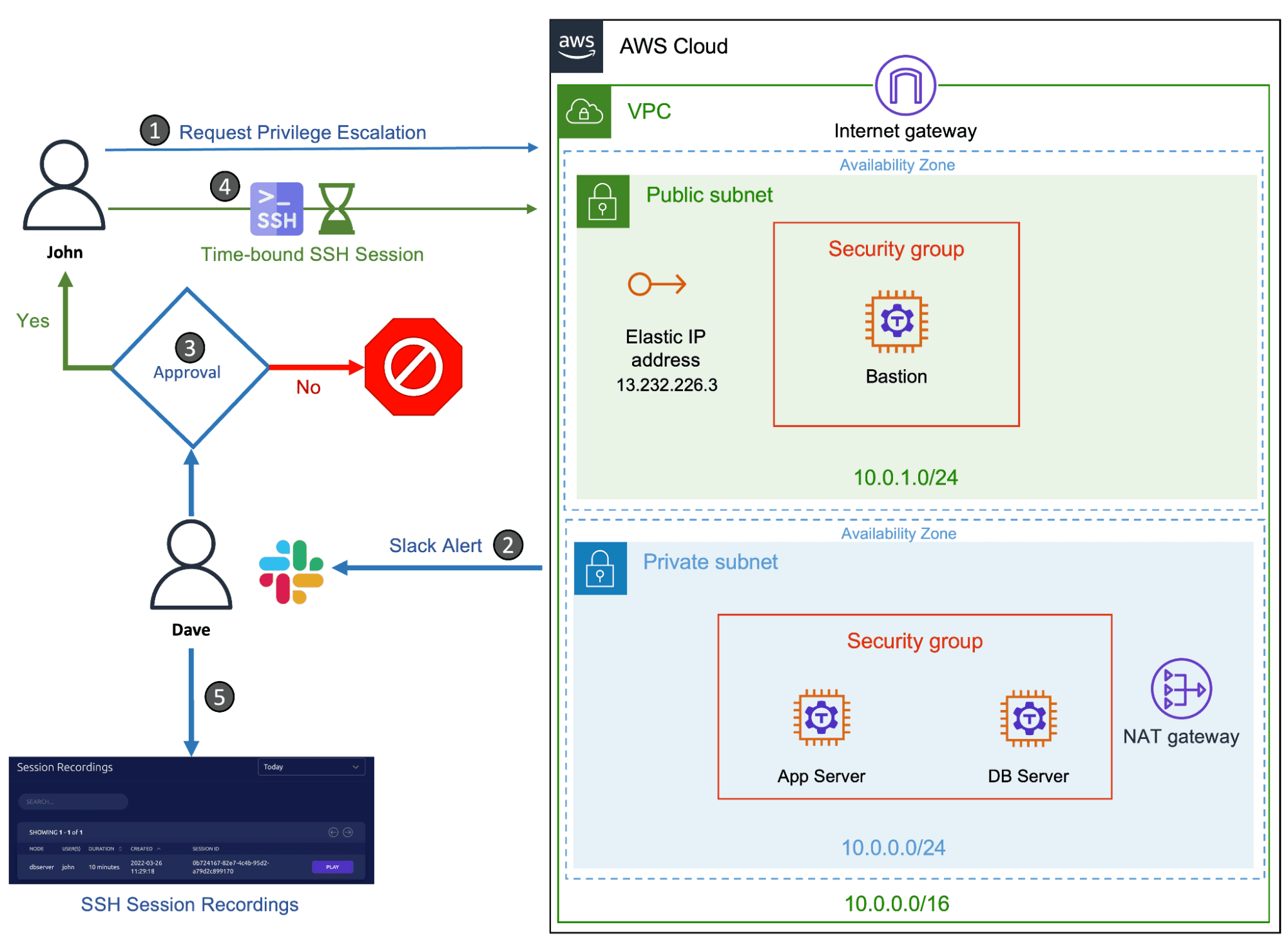
Task: Click the red prohibited stop sign icon
Action: coord(413,367)
